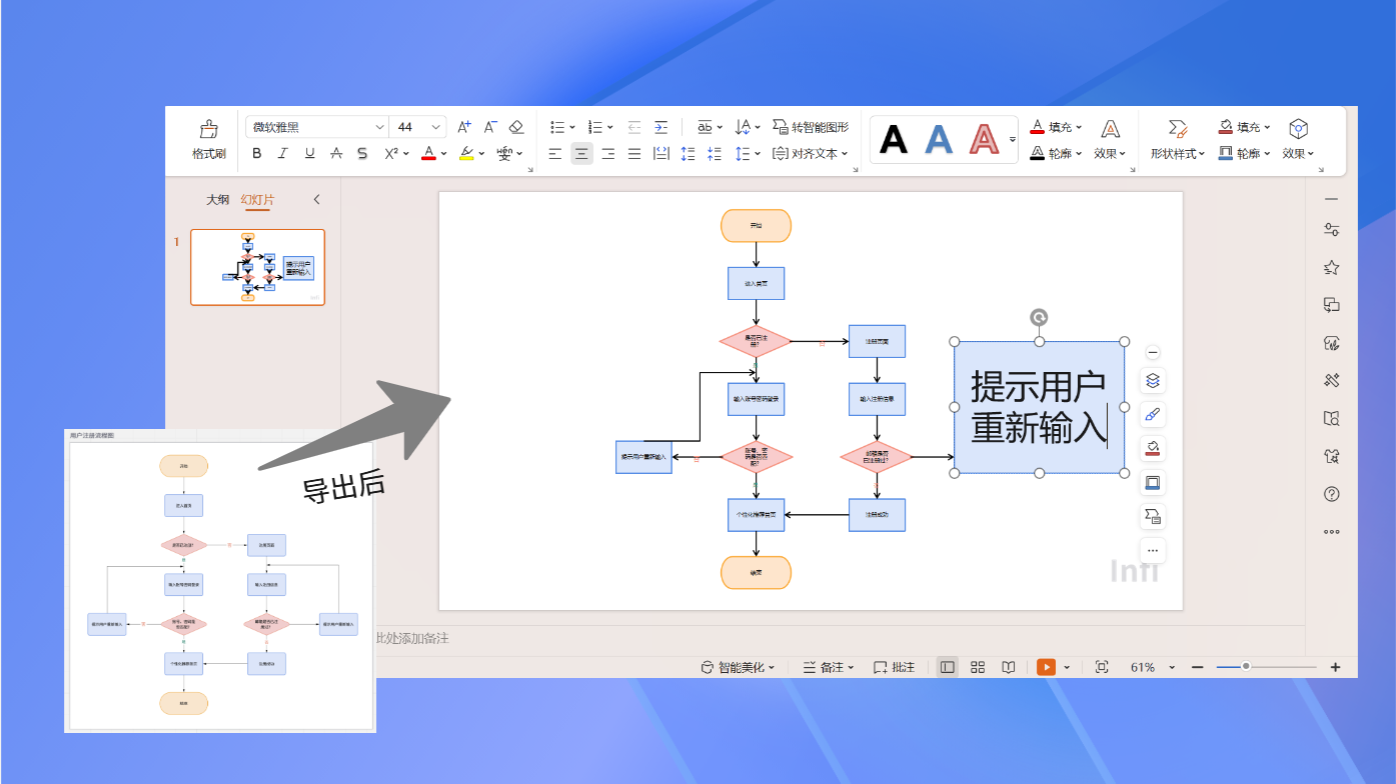Click the layers icon in floating toolbar
1396x784 pixels.
click(1152, 381)
